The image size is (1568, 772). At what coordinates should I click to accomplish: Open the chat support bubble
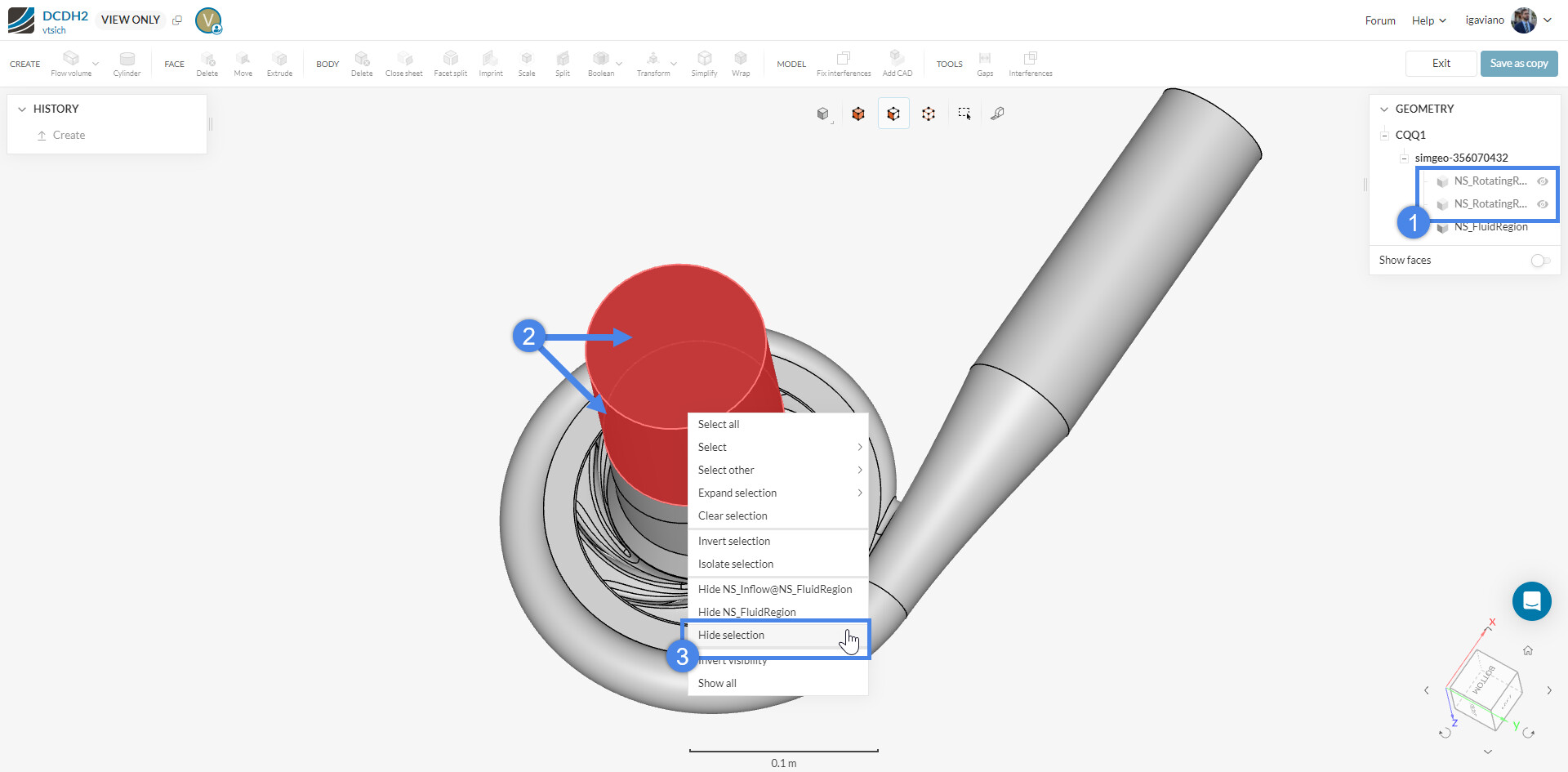point(1532,601)
